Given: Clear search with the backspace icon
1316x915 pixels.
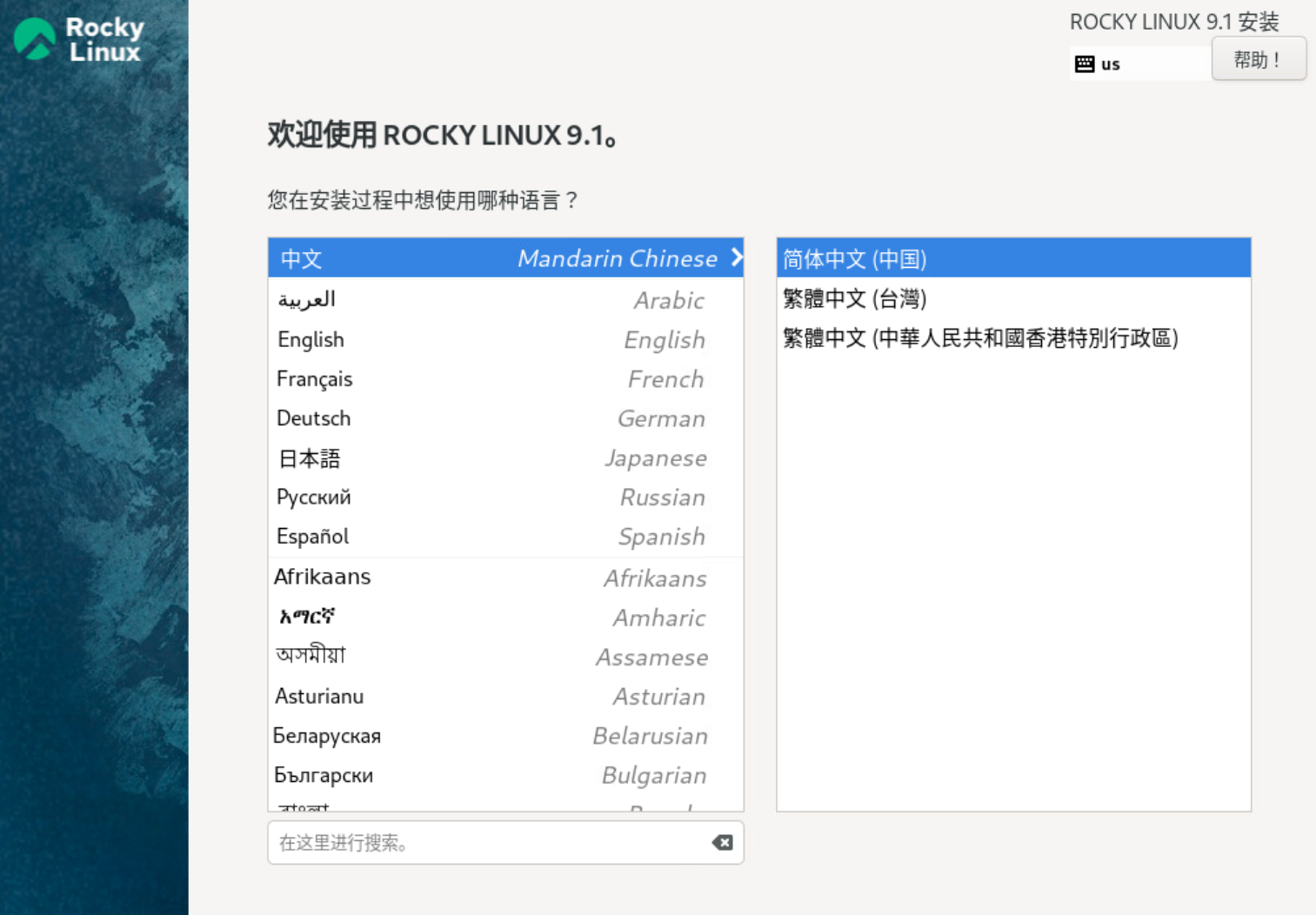Looking at the screenshot, I should [x=722, y=842].
